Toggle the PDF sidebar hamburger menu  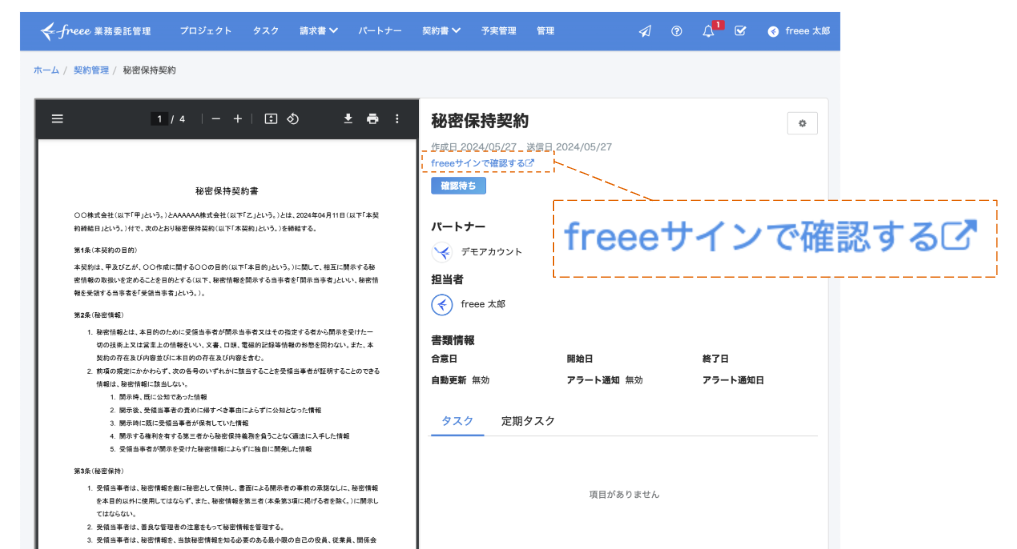[x=58, y=119]
